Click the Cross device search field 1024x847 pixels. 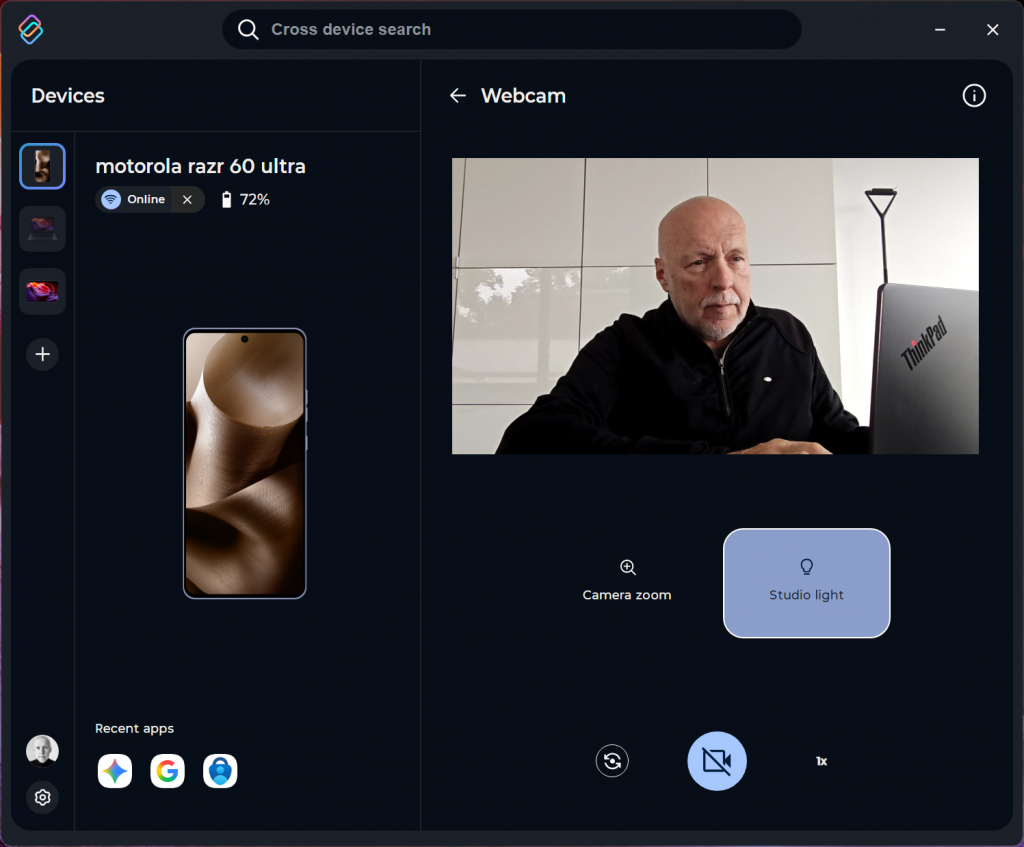[511, 30]
